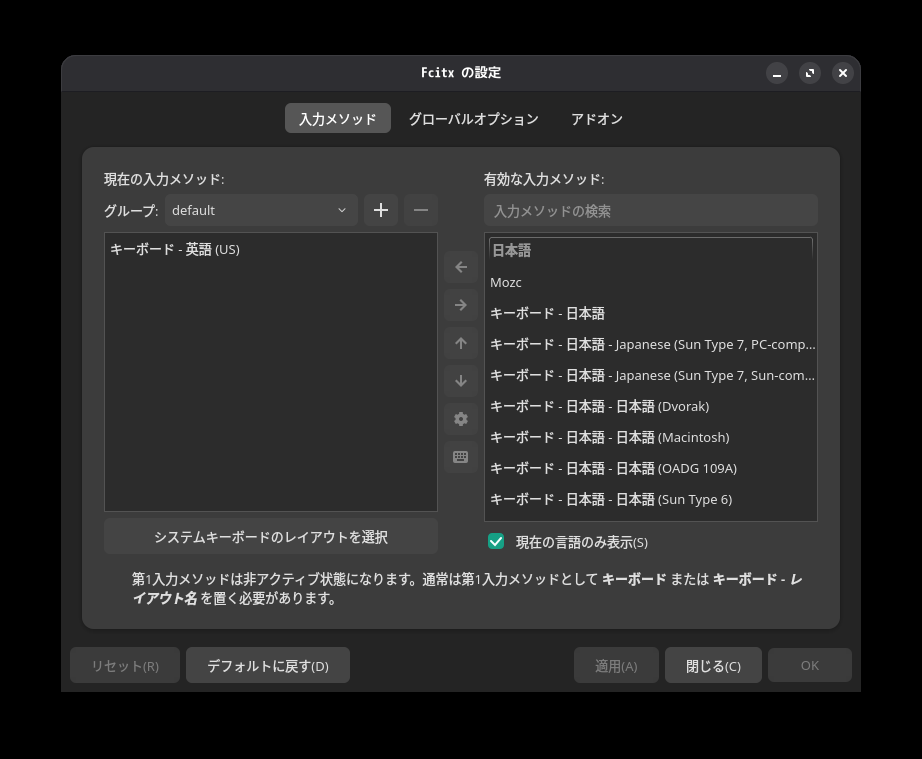Add a new group with the plus button
This screenshot has height=759, width=922.
tap(380, 210)
